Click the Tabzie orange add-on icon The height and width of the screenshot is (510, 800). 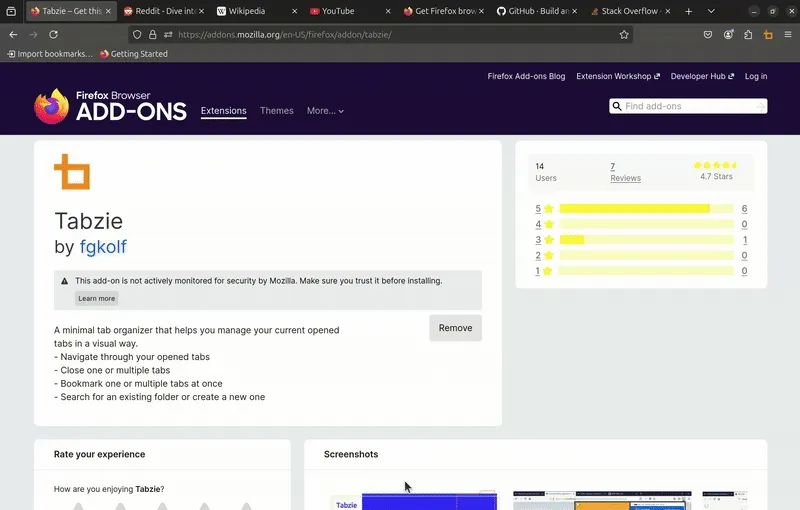[72, 172]
